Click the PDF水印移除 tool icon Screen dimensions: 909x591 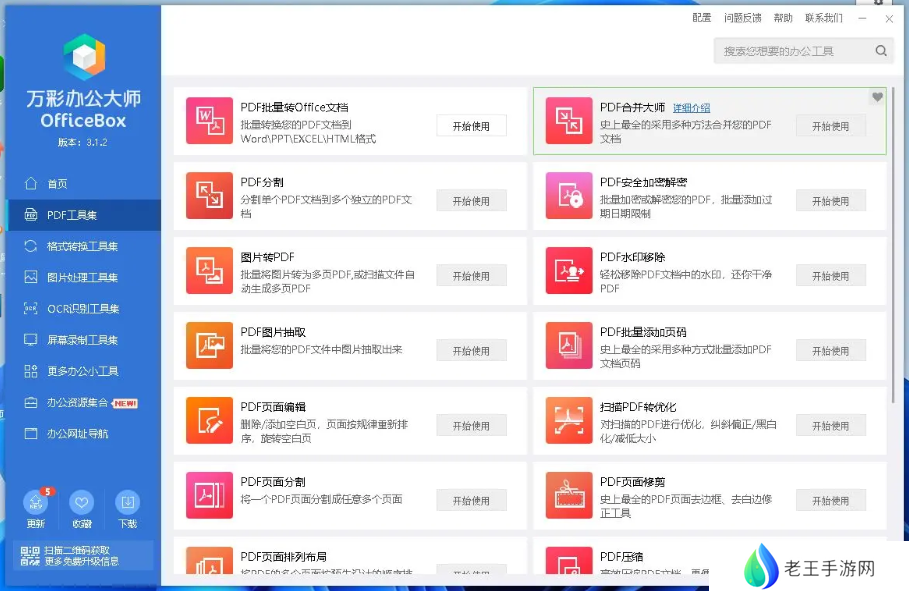point(569,270)
